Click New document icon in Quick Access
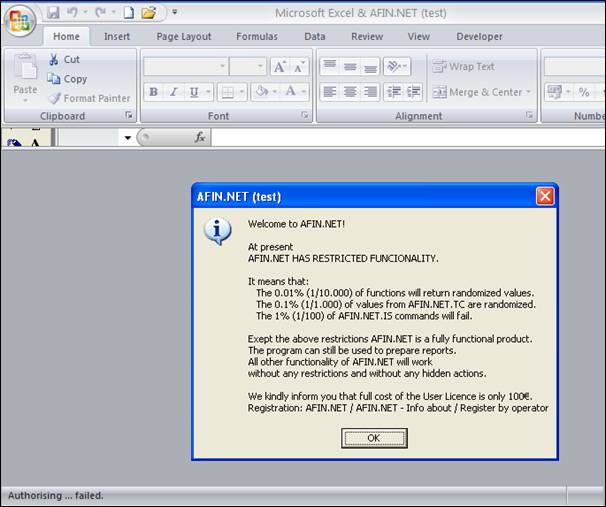This screenshot has height=507, width=606. pos(128,13)
